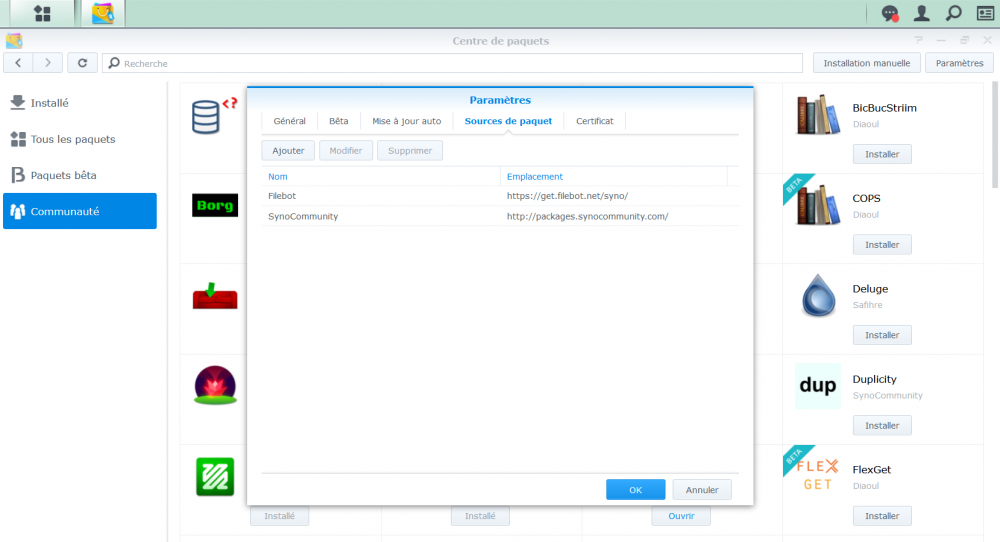
Task: Click the help question mark icon
Action: [x=918, y=40]
